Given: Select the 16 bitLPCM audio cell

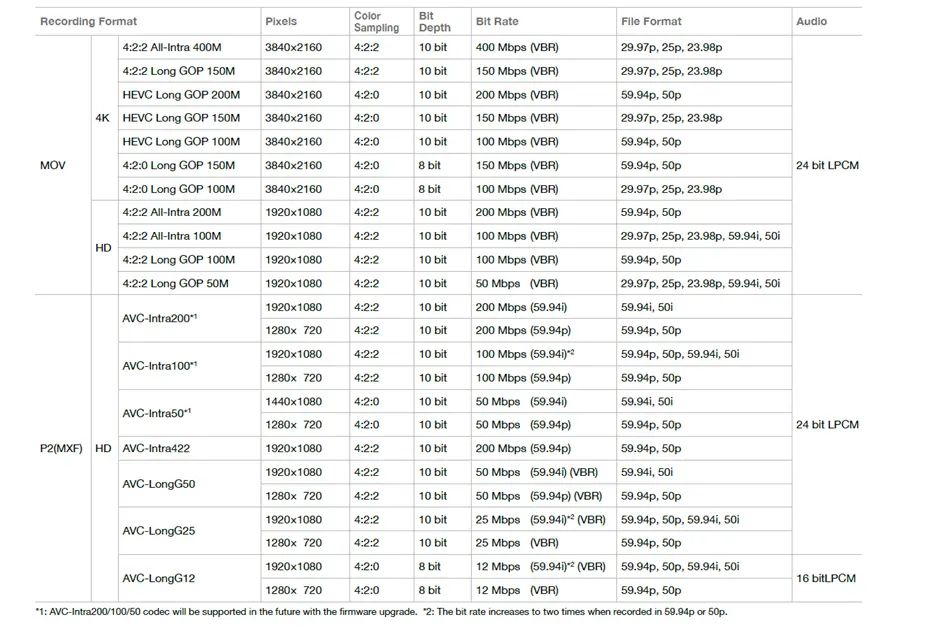Looking at the screenshot, I should coord(826,578).
